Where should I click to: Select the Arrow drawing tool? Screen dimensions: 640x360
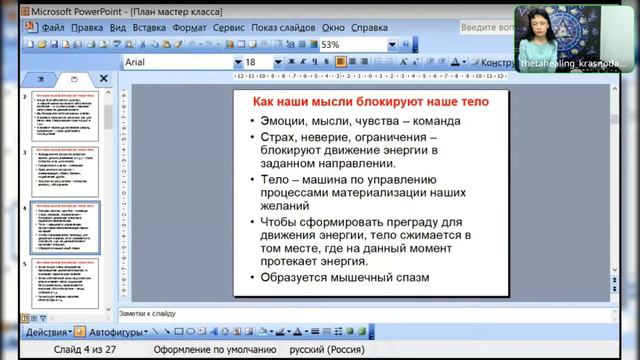167,331
